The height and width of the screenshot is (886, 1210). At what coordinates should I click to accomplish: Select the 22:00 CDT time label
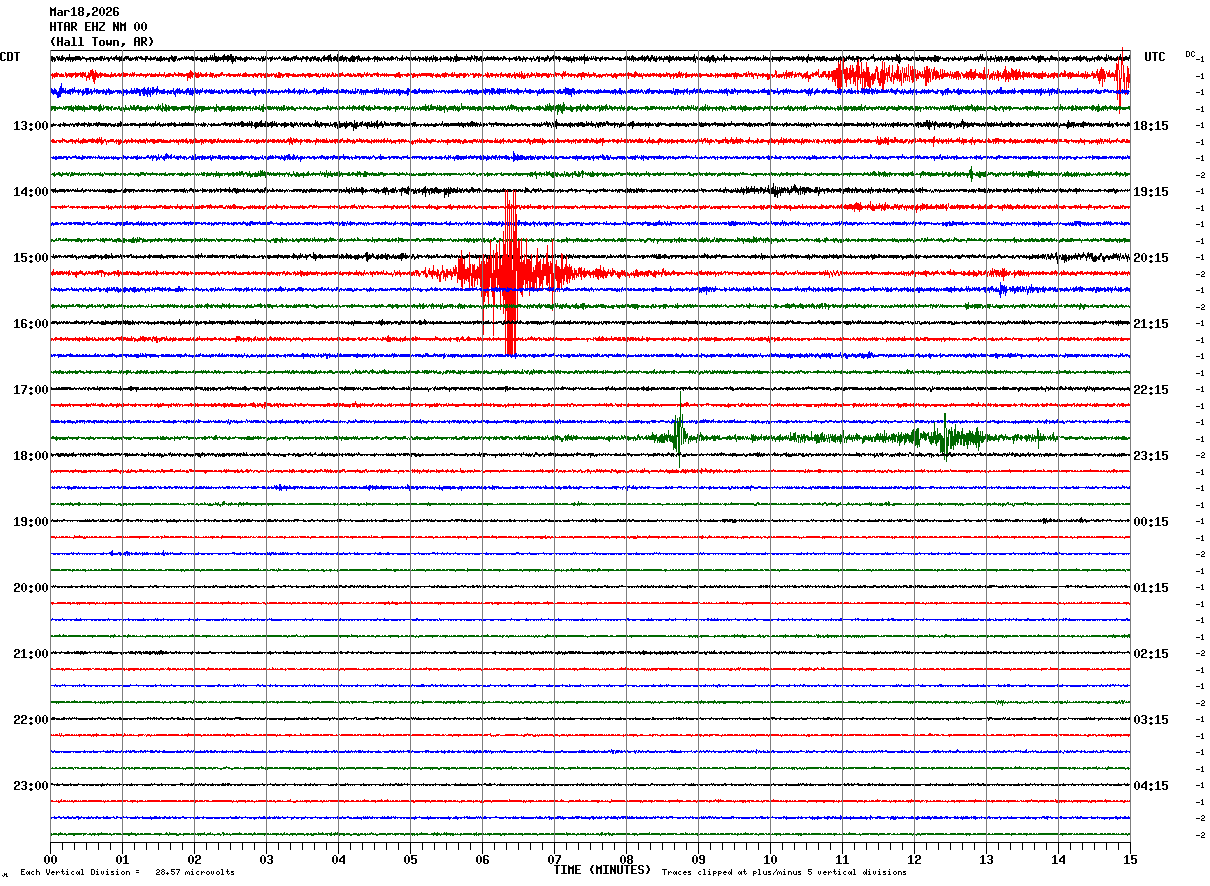click(30, 719)
